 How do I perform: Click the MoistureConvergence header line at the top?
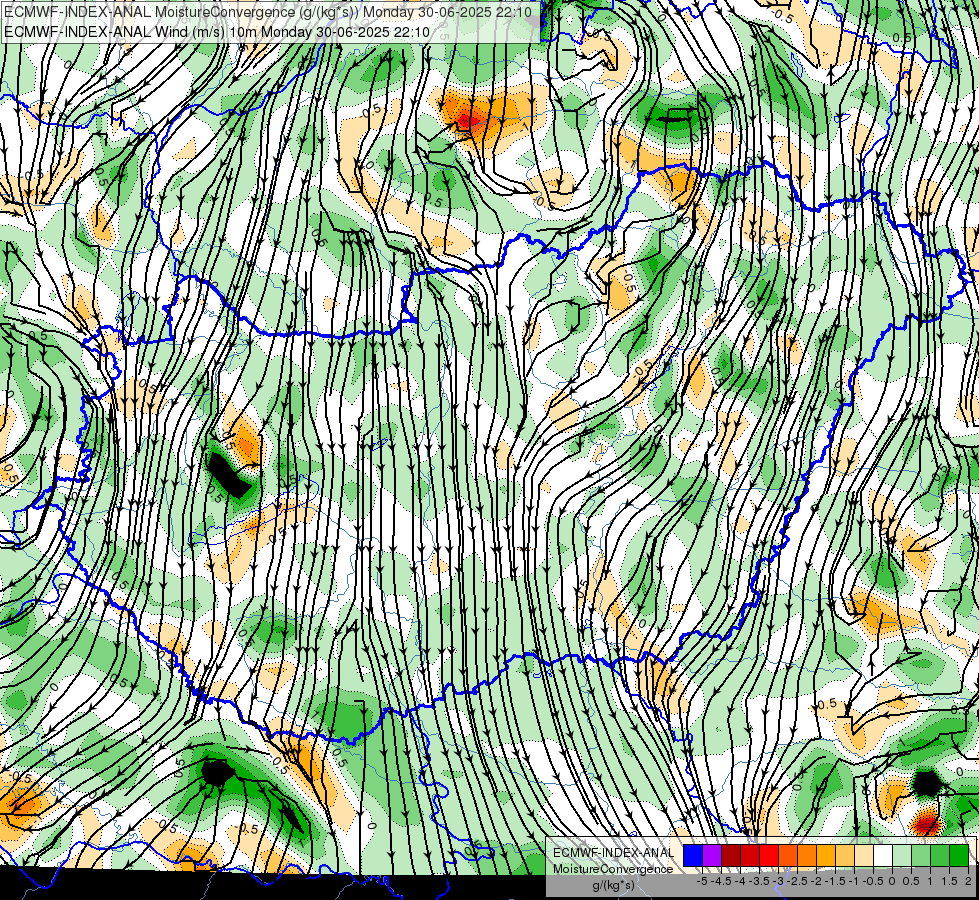tap(268, 12)
